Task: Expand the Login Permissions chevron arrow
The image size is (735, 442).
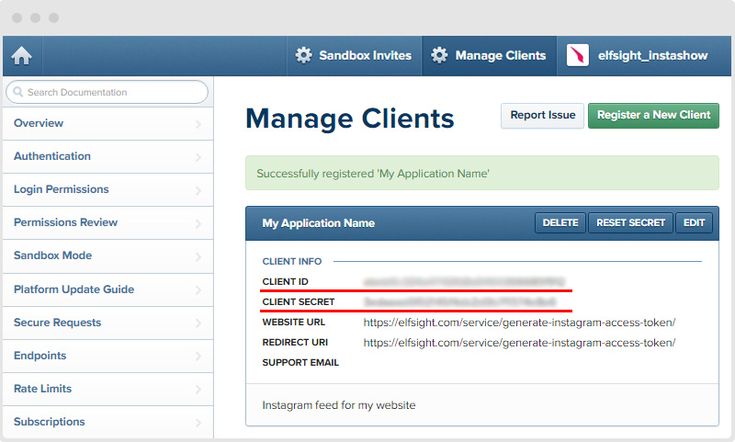Action: 198,190
